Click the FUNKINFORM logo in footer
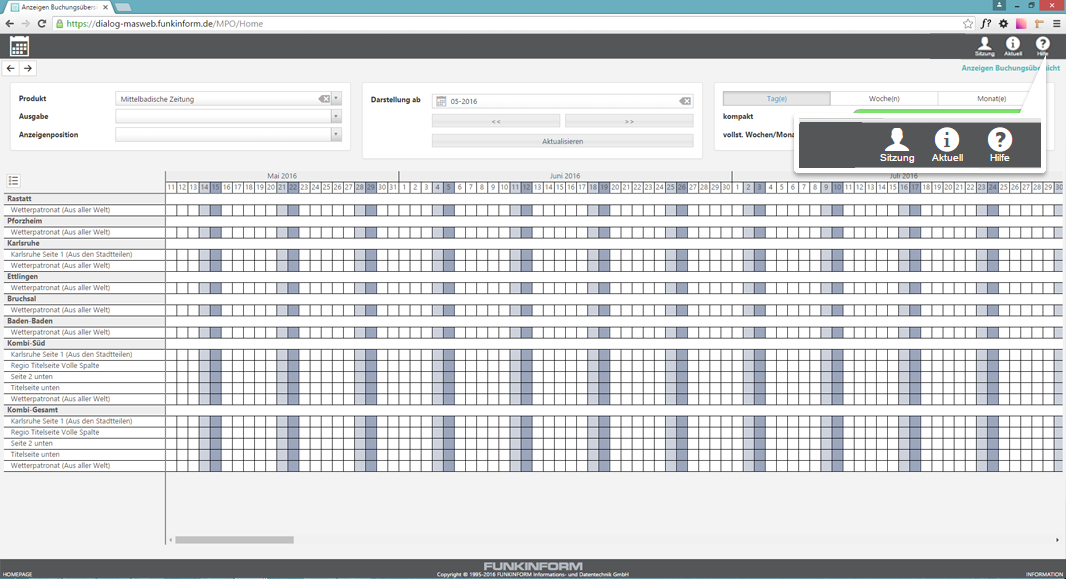 pos(533,566)
